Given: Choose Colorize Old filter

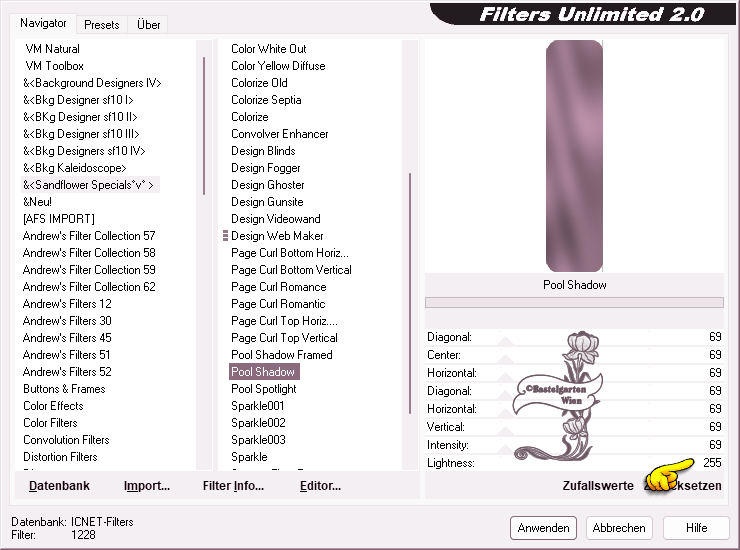Looking at the screenshot, I should (x=259, y=83).
